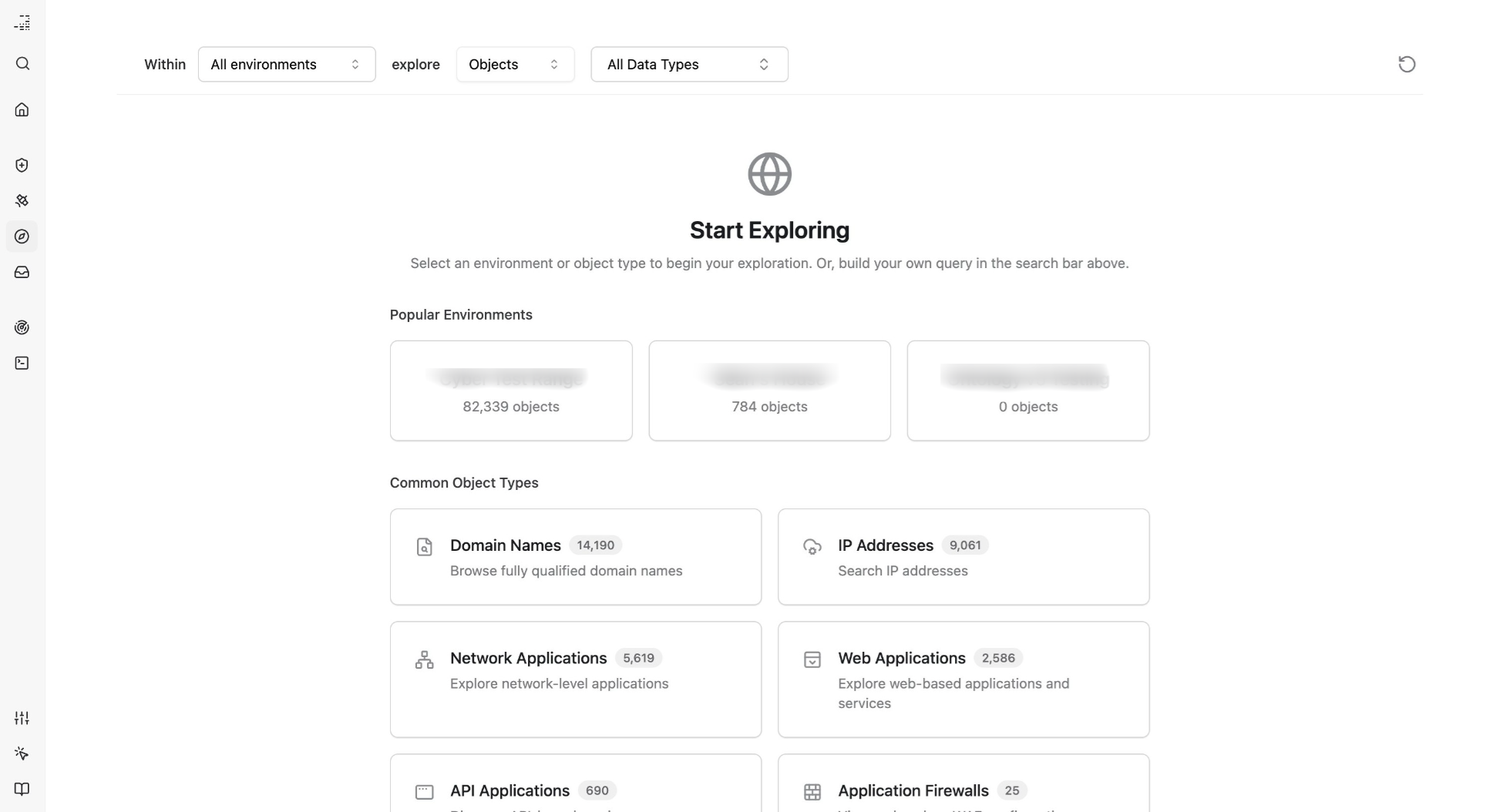Image resolution: width=1493 pixels, height=812 pixels.
Task: Open the compass explore icon
Action: point(22,237)
